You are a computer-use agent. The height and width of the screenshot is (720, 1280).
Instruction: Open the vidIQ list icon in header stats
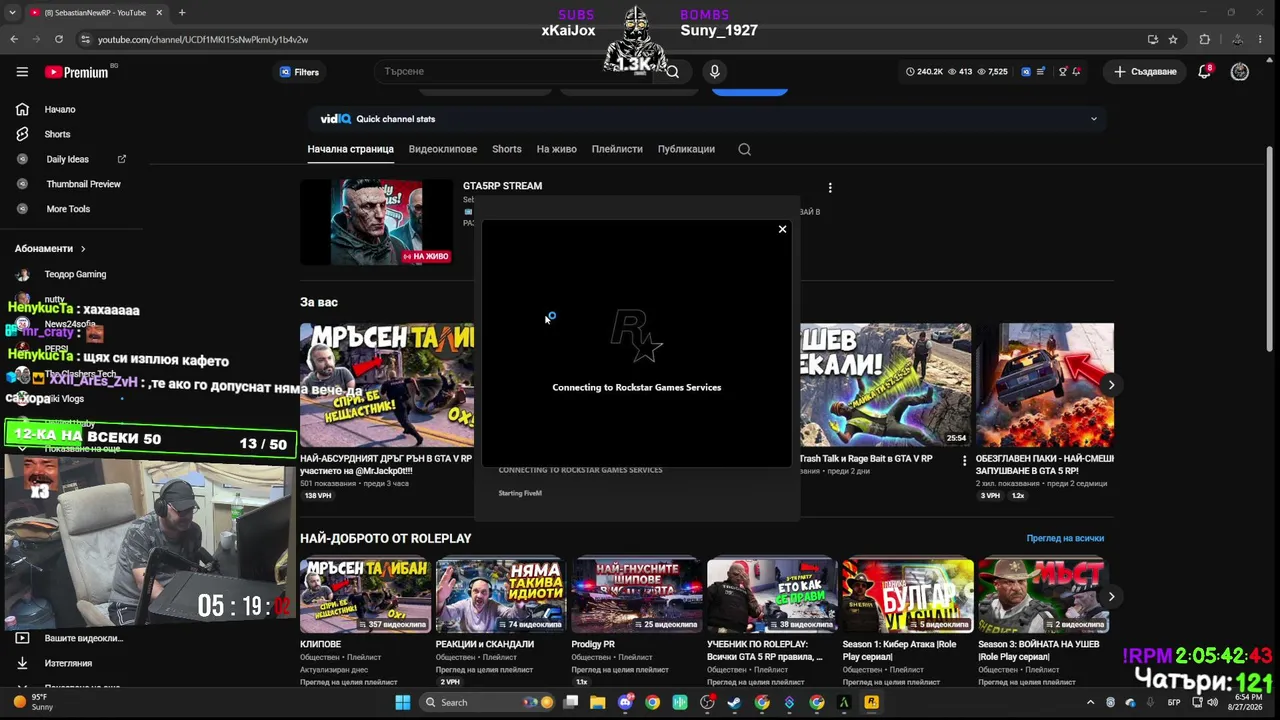[x=1042, y=72]
